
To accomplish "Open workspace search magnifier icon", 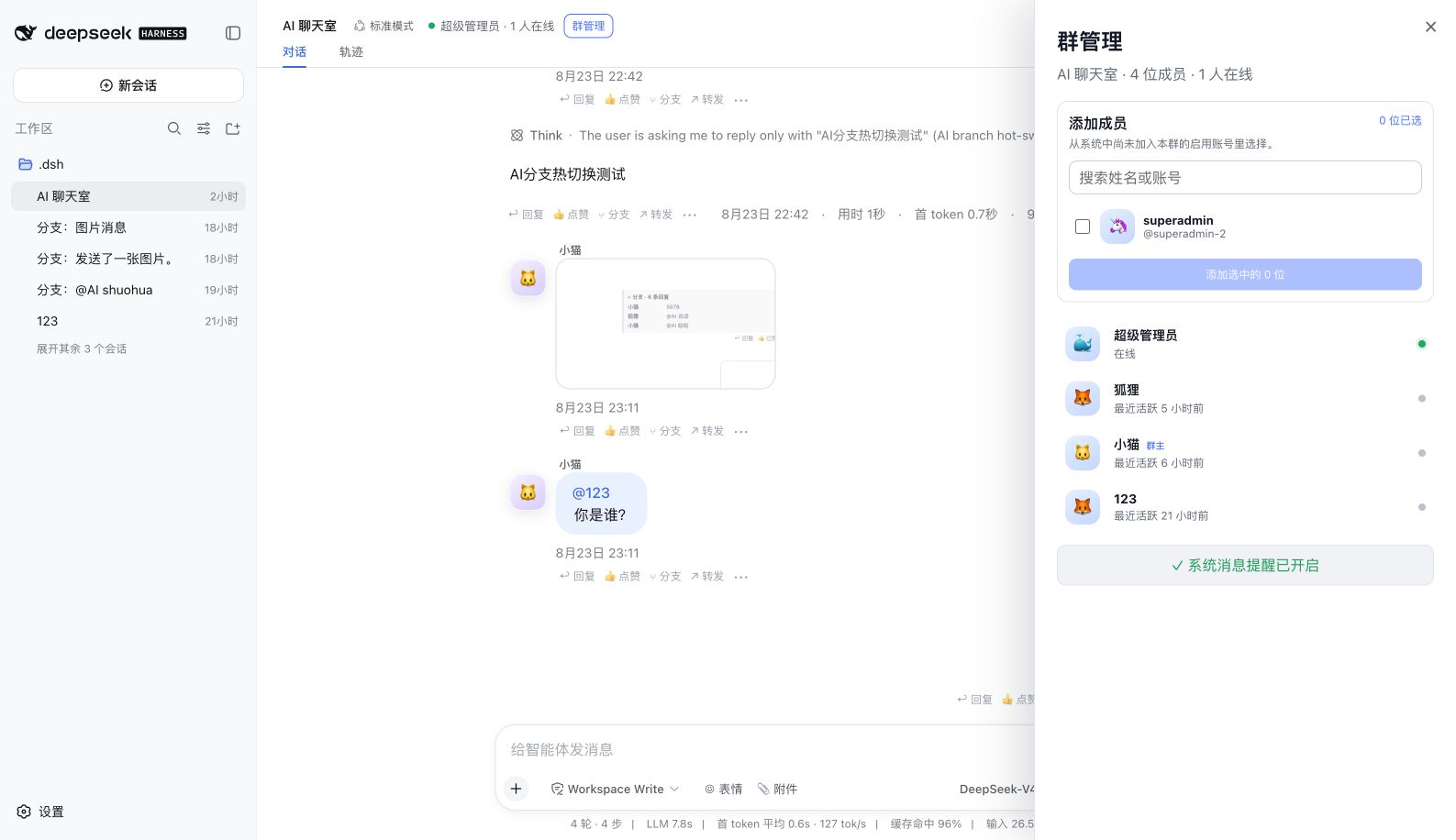I will tap(174, 128).
